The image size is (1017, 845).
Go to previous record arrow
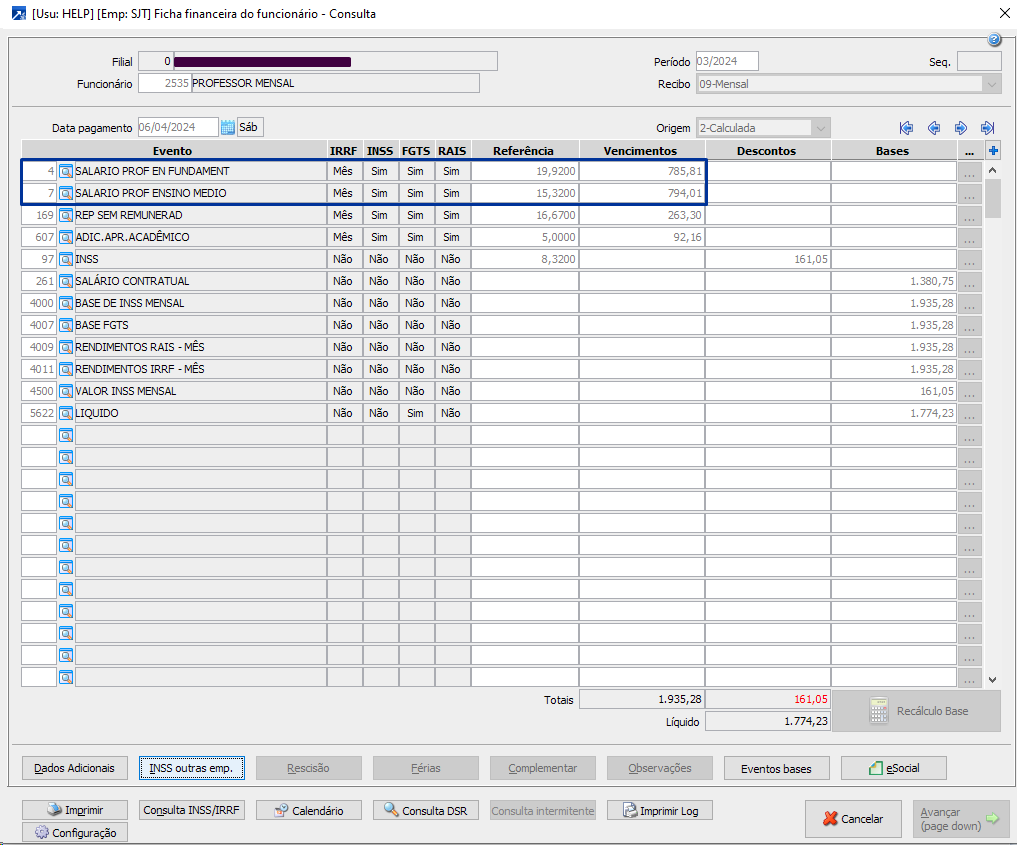tap(934, 128)
